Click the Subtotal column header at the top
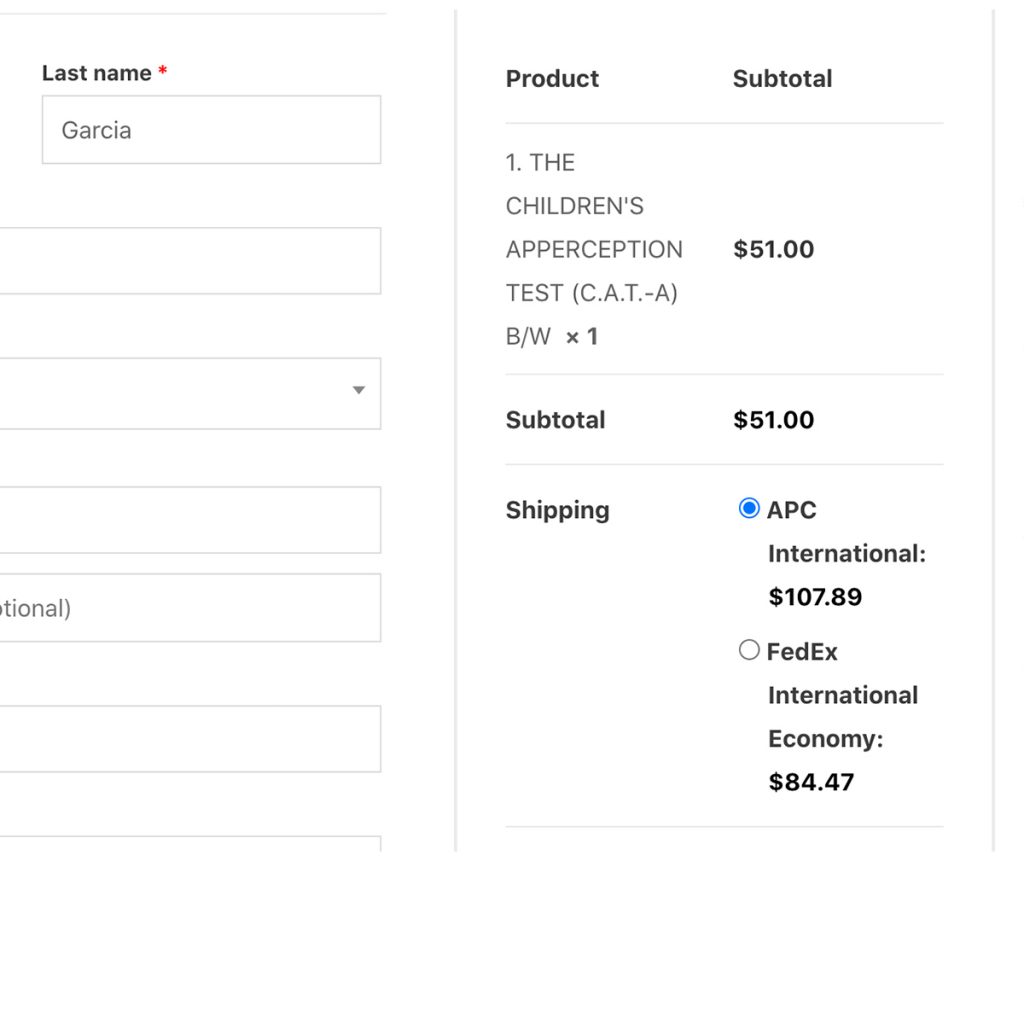This screenshot has height=1024, width=1024. 782,79
